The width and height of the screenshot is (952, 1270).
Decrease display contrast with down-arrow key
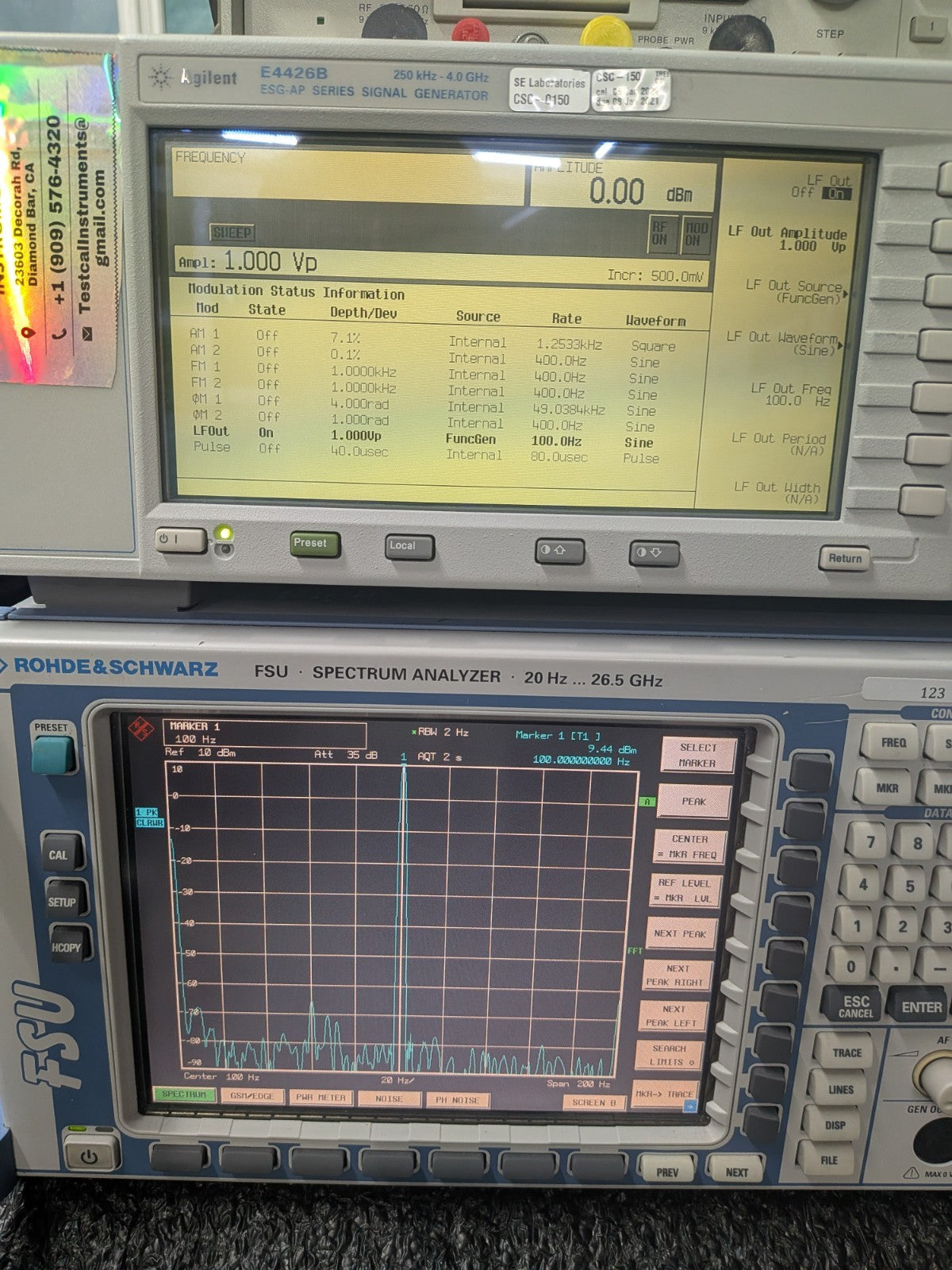pyautogui.click(x=654, y=553)
